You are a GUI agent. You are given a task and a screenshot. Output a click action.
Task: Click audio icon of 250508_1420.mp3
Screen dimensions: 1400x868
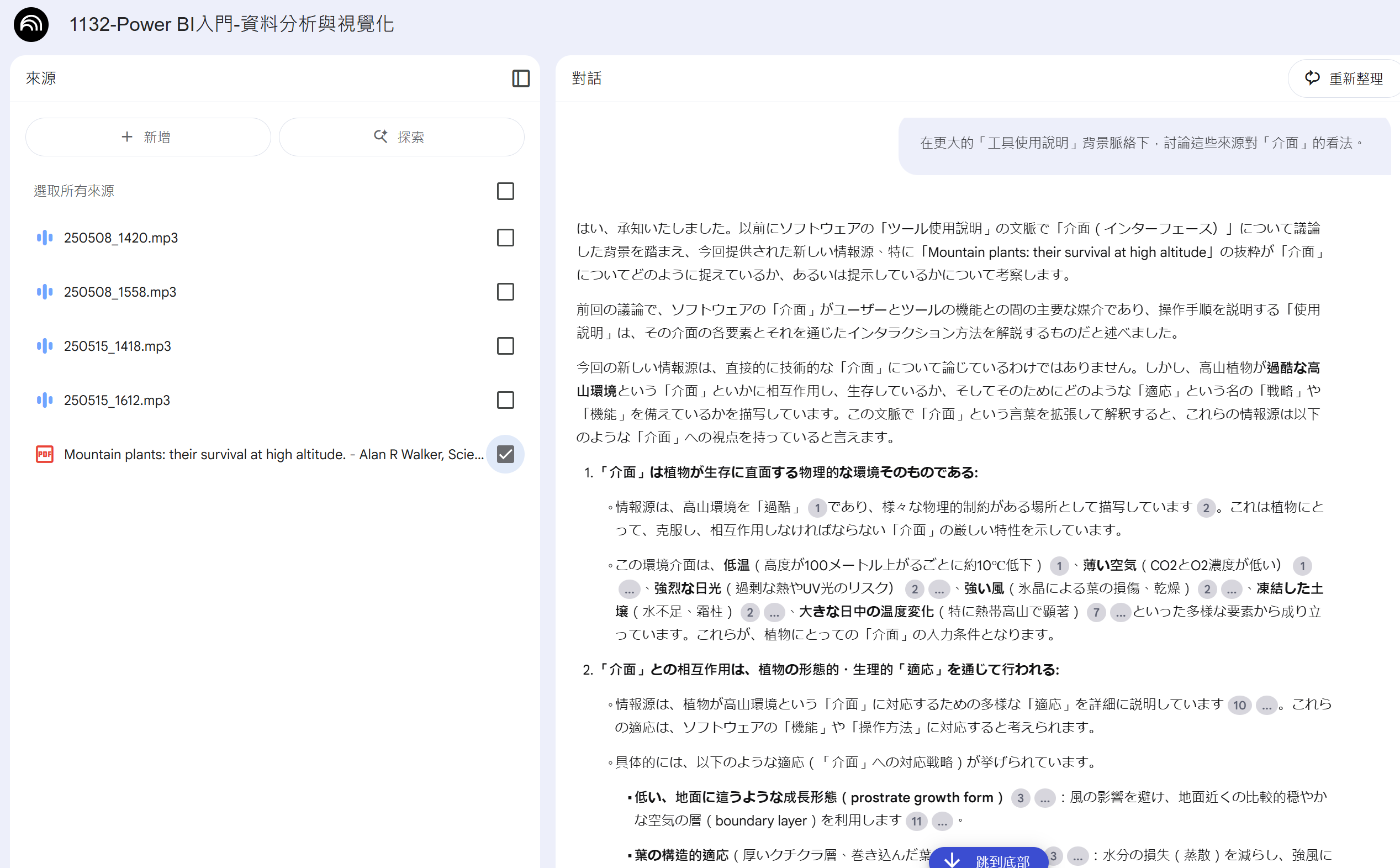point(45,238)
